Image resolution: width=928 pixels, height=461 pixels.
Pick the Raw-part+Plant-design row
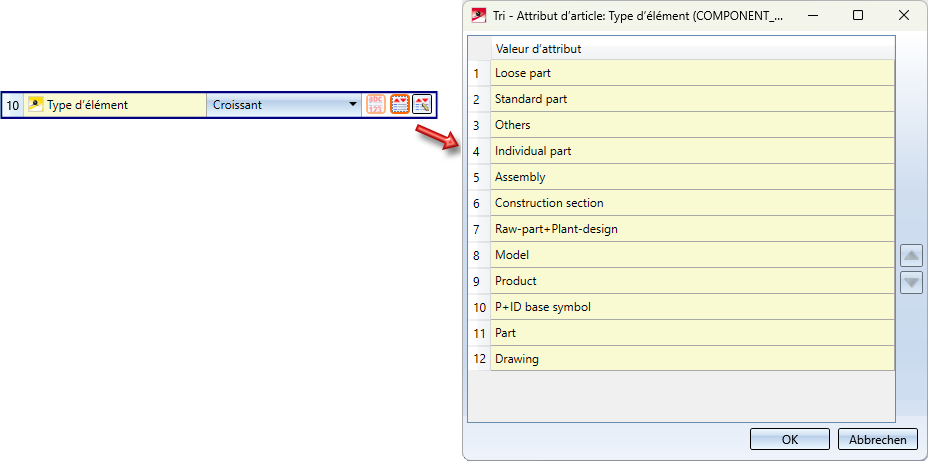pyautogui.click(x=692, y=229)
